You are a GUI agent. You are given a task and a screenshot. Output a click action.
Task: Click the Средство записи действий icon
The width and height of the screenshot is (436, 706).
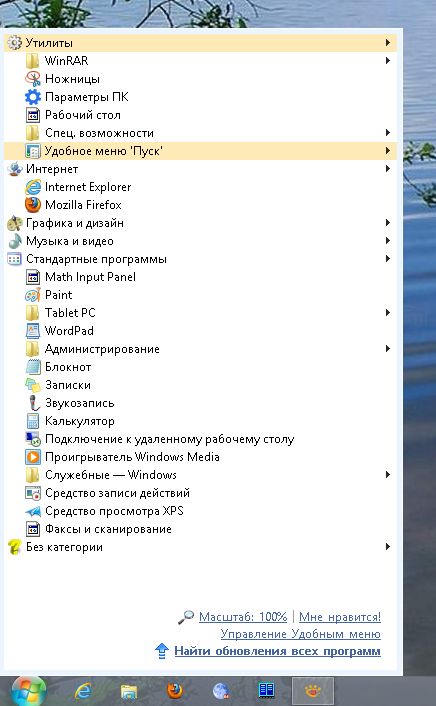tap(32, 493)
